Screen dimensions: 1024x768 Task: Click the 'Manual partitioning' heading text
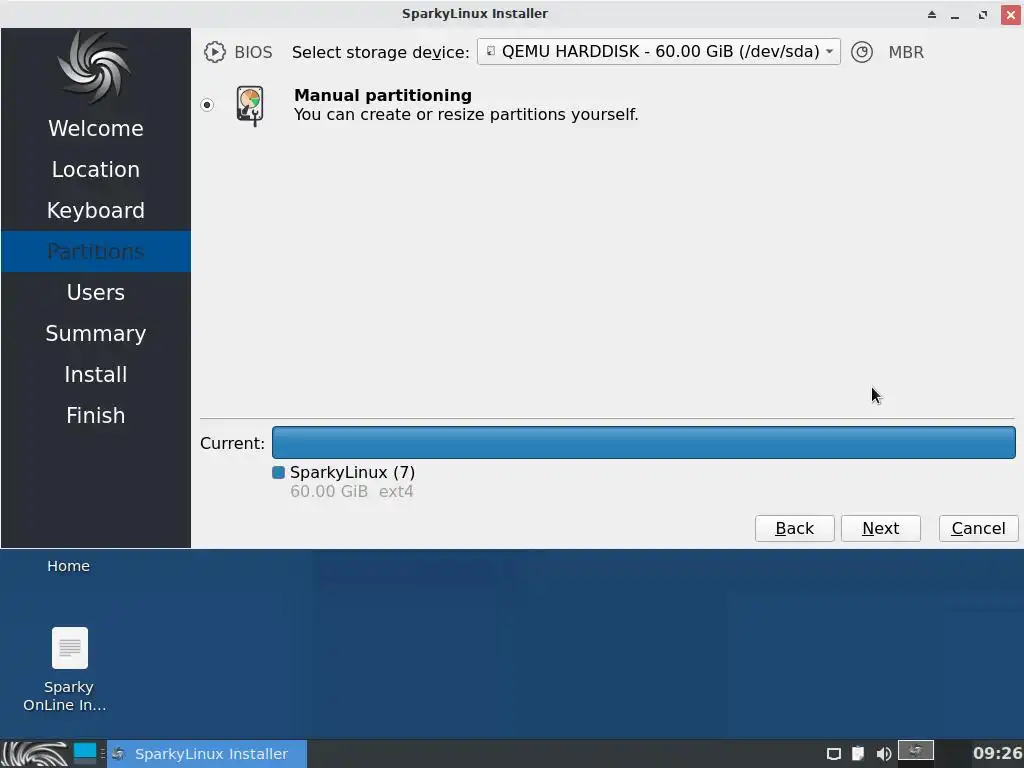pos(383,95)
